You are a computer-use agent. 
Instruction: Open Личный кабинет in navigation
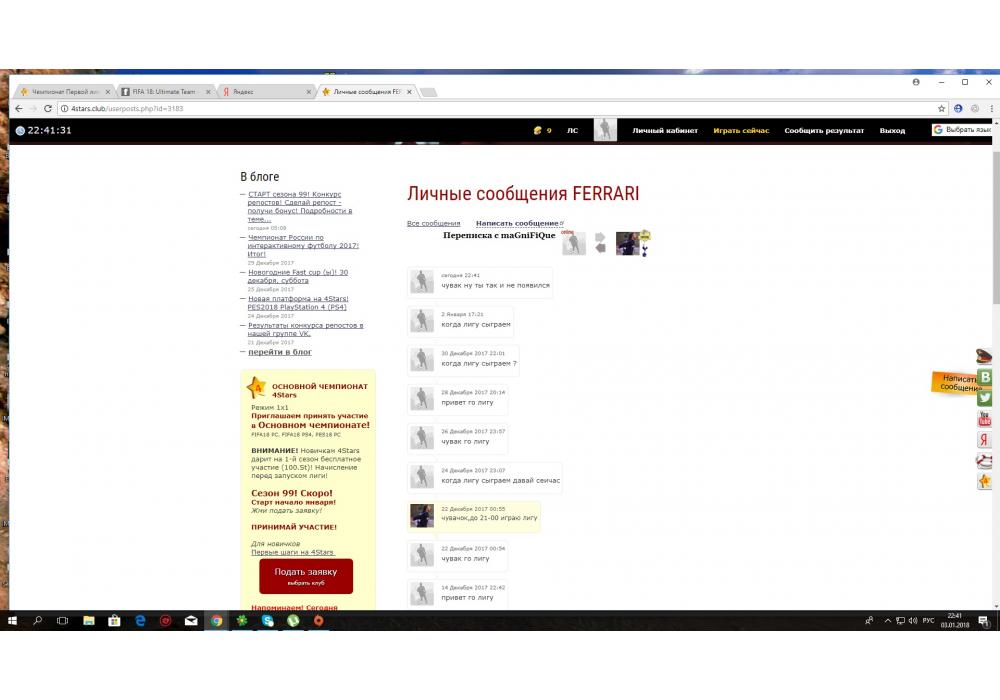click(x=665, y=131)
